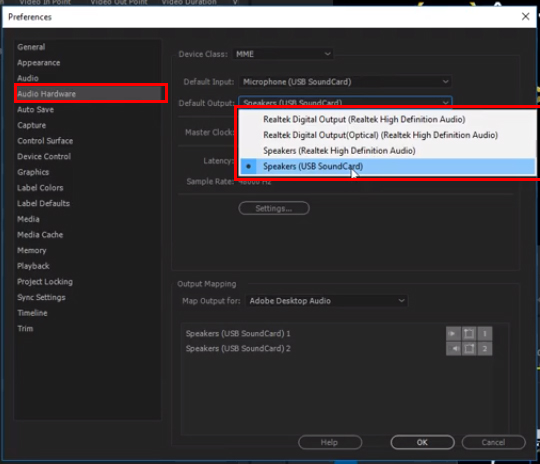The height and width of the screenshot is (464, 540).
Task: Click the channel 1 number tile
Action: (x=485, y=333)
